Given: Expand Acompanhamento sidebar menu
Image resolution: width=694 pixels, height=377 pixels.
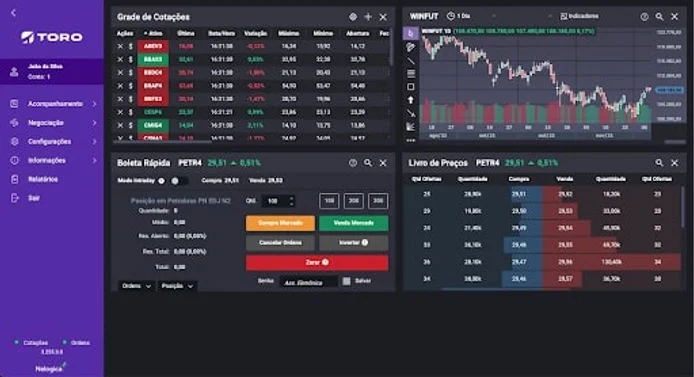Looking at the screenshot, I should point(52,104).
